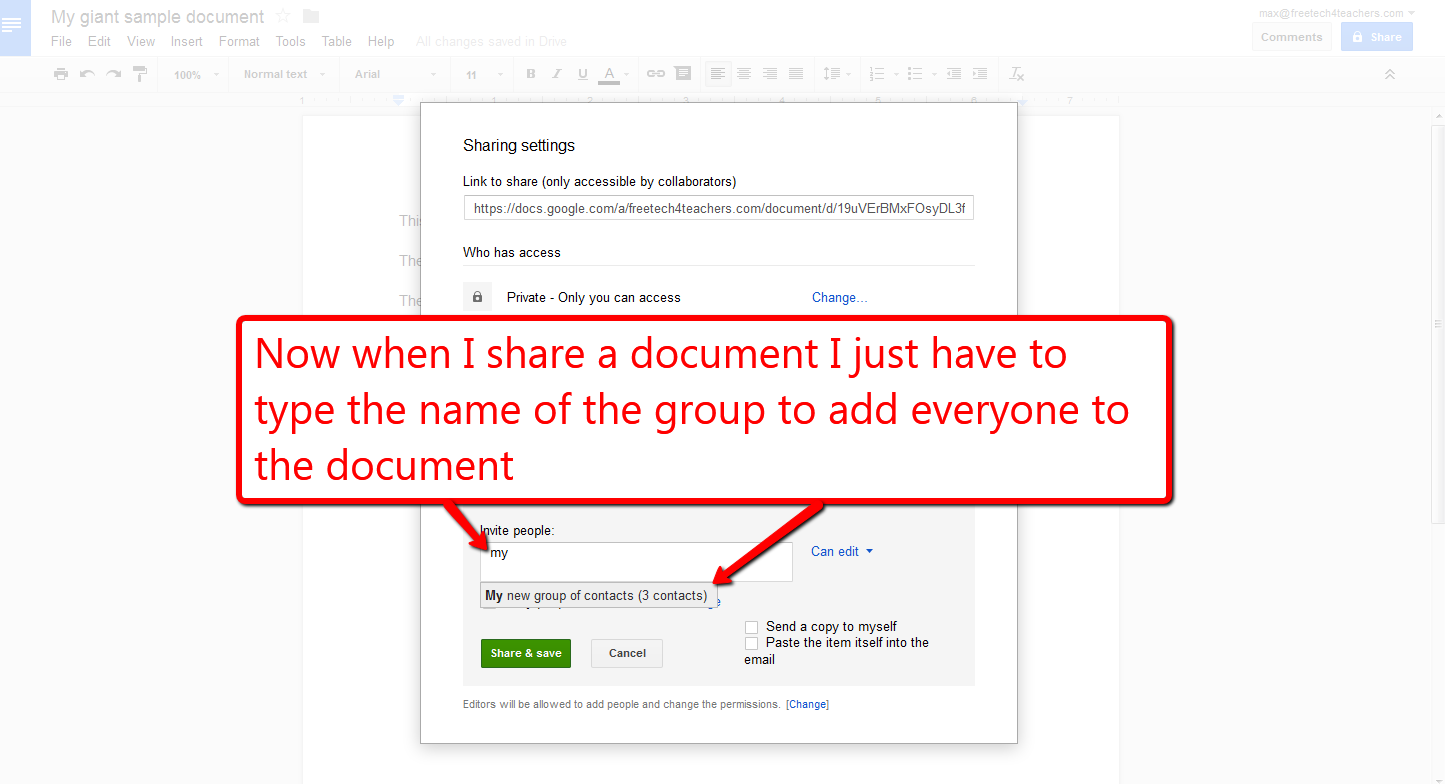Open the File menu
The width and height of the screenshot is (1445, 784).
click(61, 41)
